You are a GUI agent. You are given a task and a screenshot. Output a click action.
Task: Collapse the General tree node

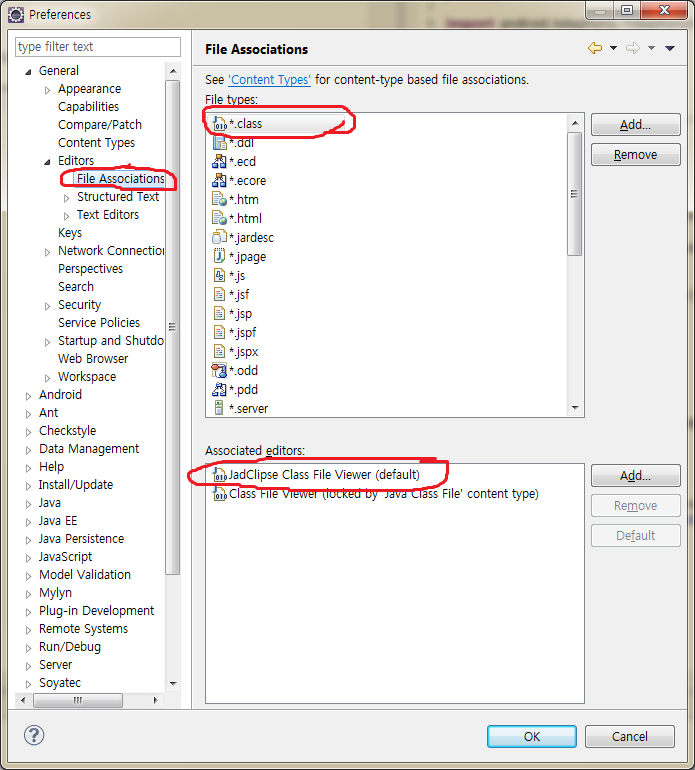click(28, 72)
